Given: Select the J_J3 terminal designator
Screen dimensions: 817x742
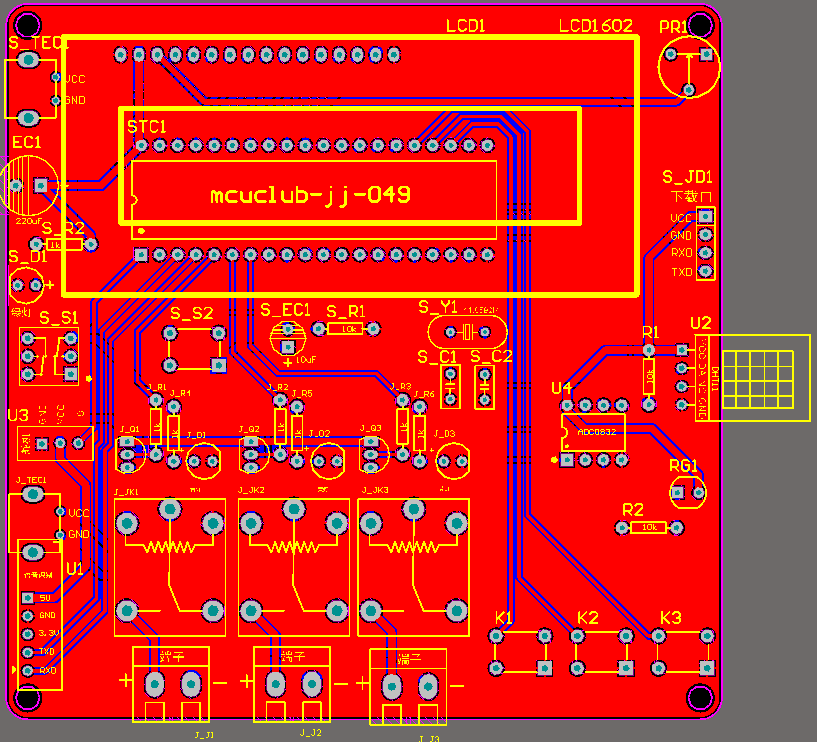Looking at the screenshot, I should (429, 738).
